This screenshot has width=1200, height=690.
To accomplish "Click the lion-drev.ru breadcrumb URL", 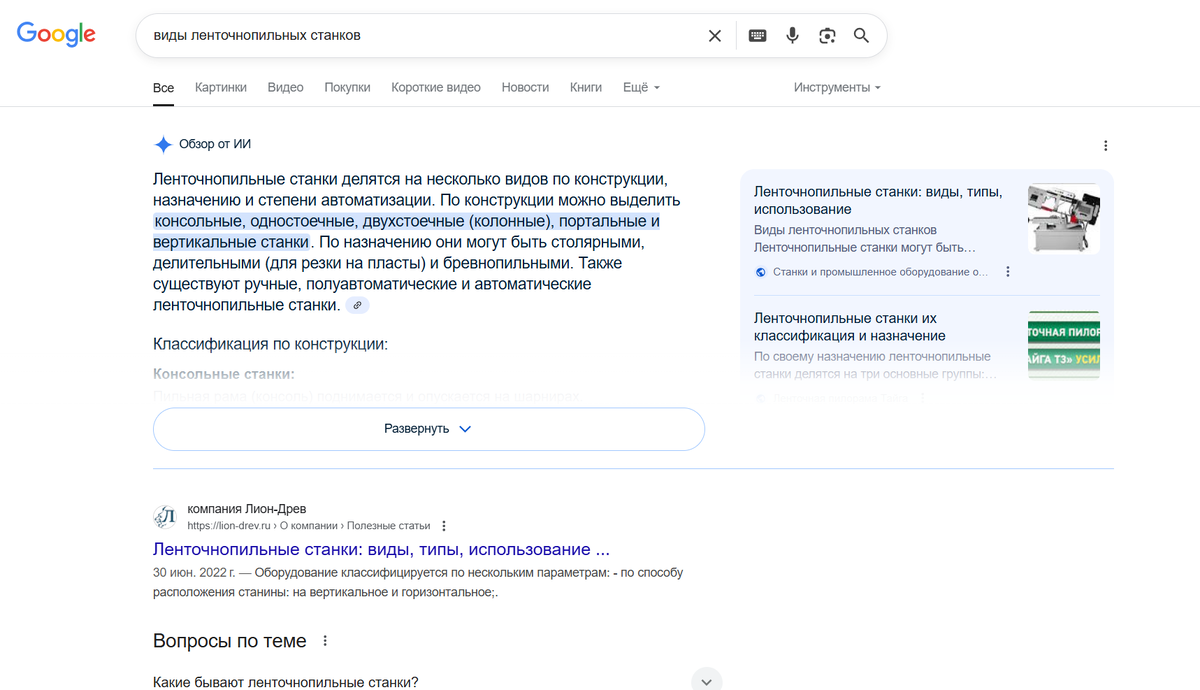I will [309, 526].
